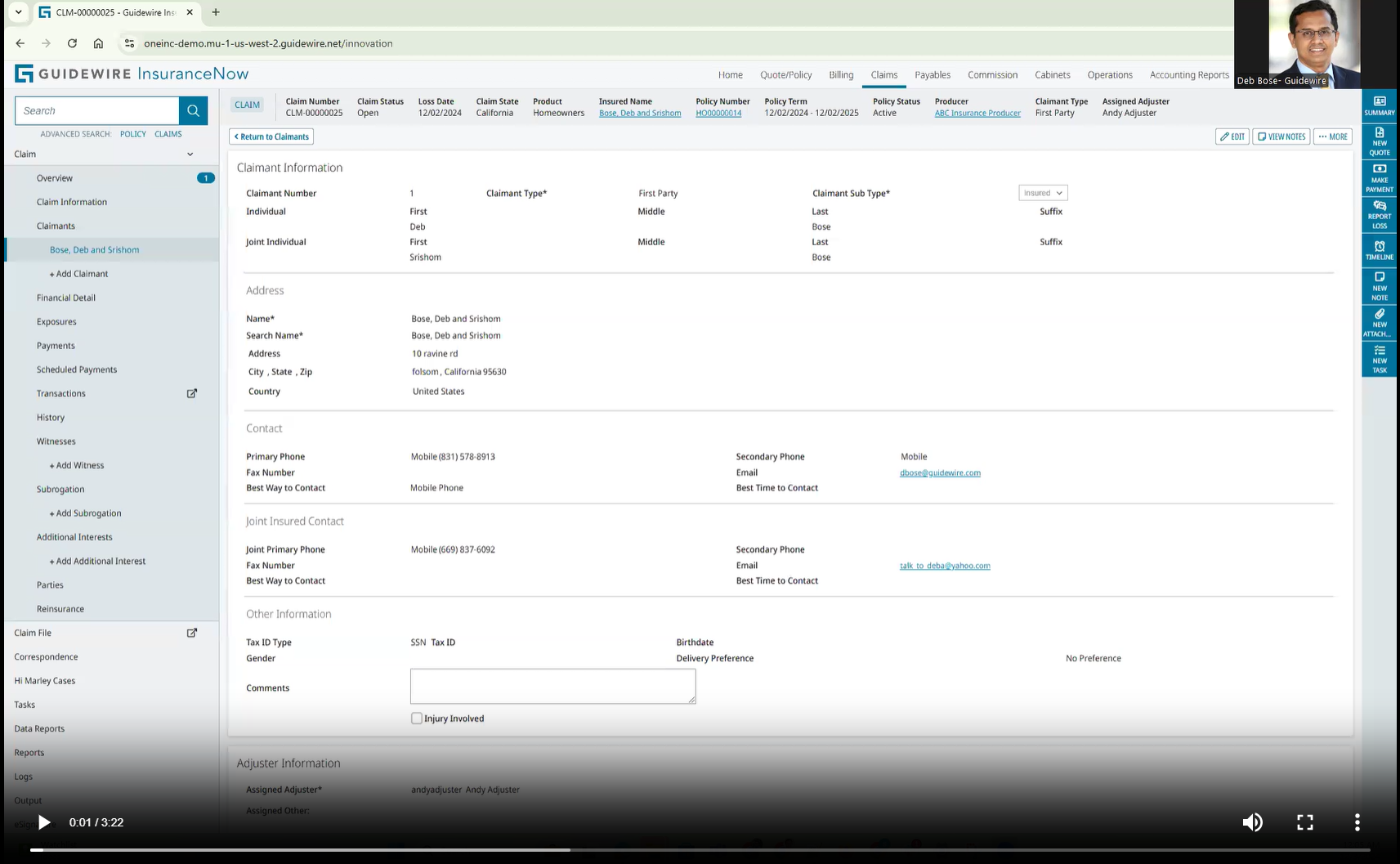Image resolution: width=1400 pixels, height=864 pixels.
Task: Switch to Quote/Policy tab
Action: 786,74
